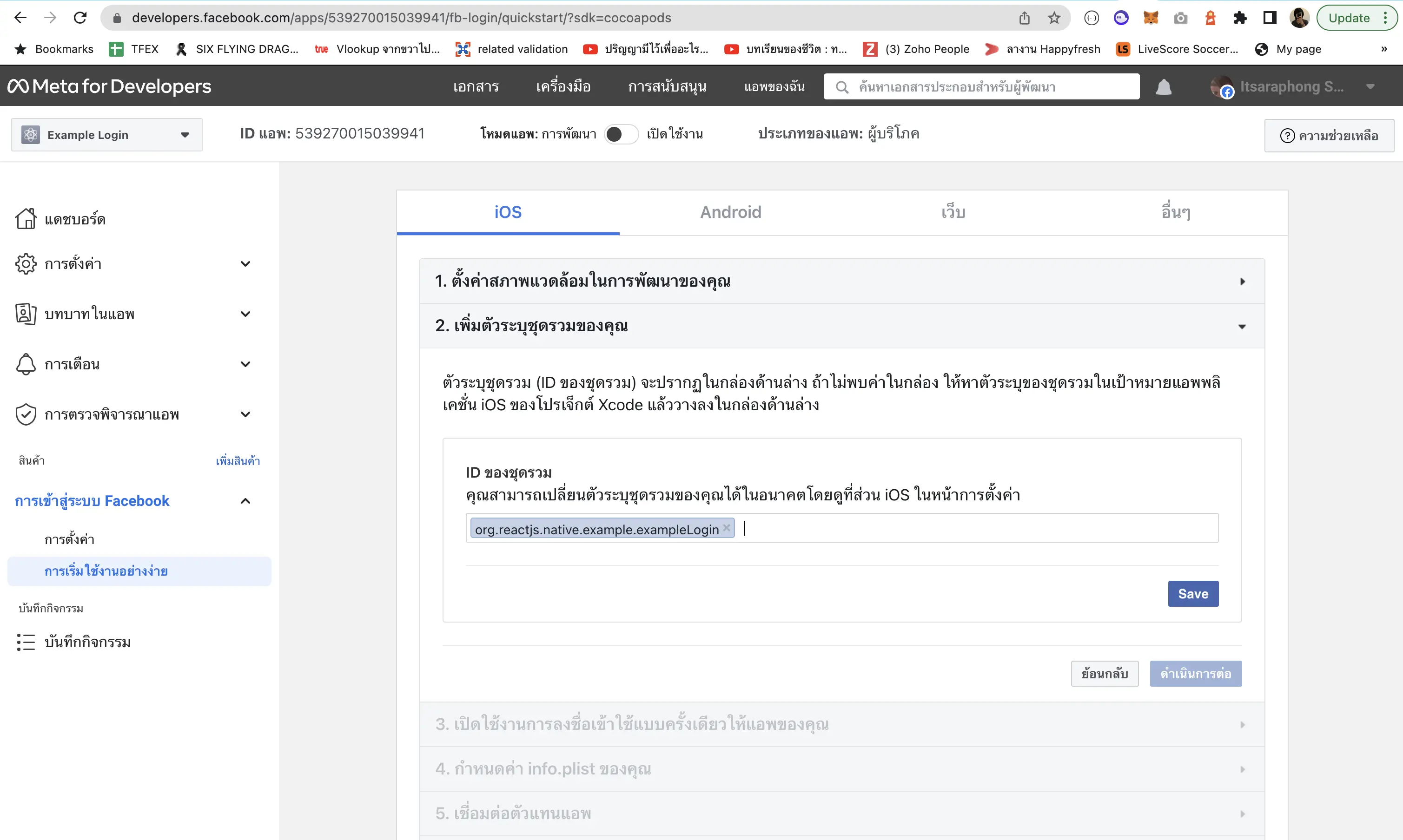This screenshot has height=840, width=1403.
Task: Open Bookmarks folder in bookmarks bar
Action: click(x=54, y=49)
